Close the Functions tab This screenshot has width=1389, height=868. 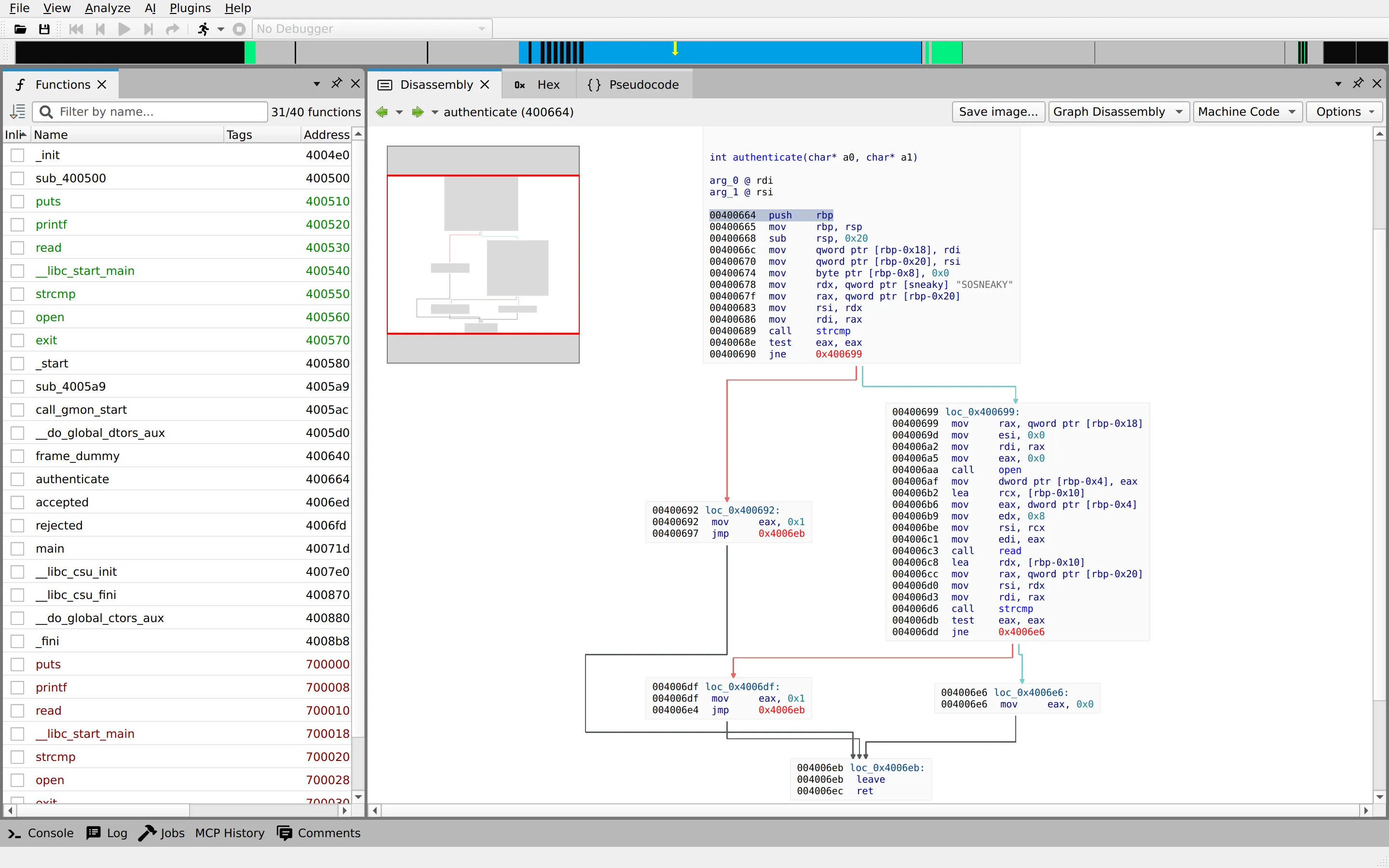[102, 84]
